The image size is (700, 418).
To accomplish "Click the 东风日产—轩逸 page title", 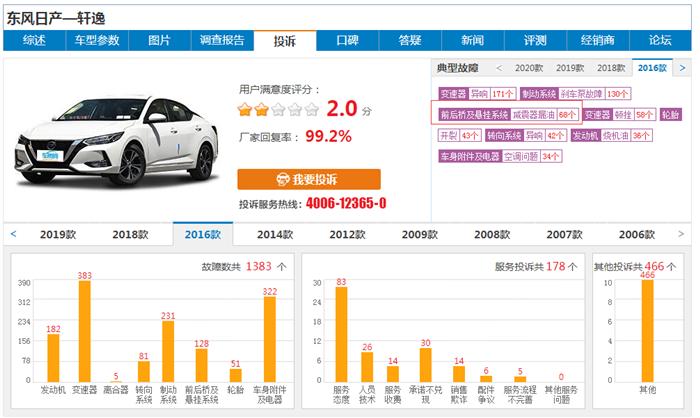I will 56,18.
